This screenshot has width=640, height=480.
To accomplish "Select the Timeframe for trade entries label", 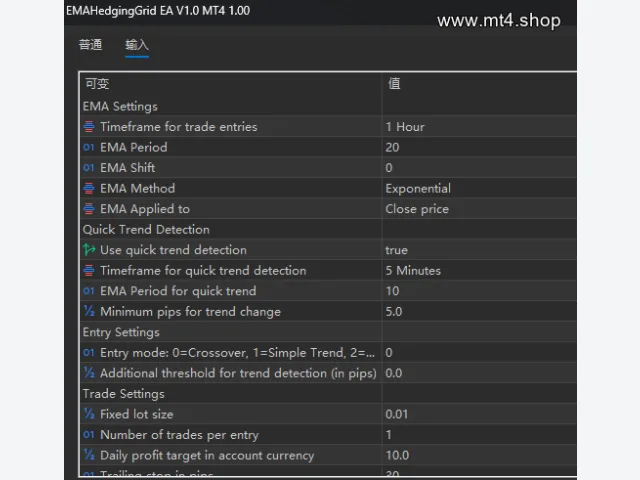I will pos(179,127).
